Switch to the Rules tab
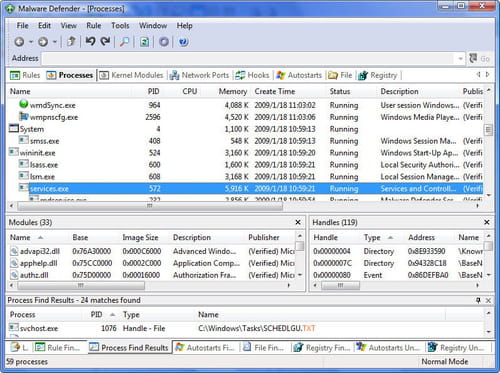 pos(25,75)
